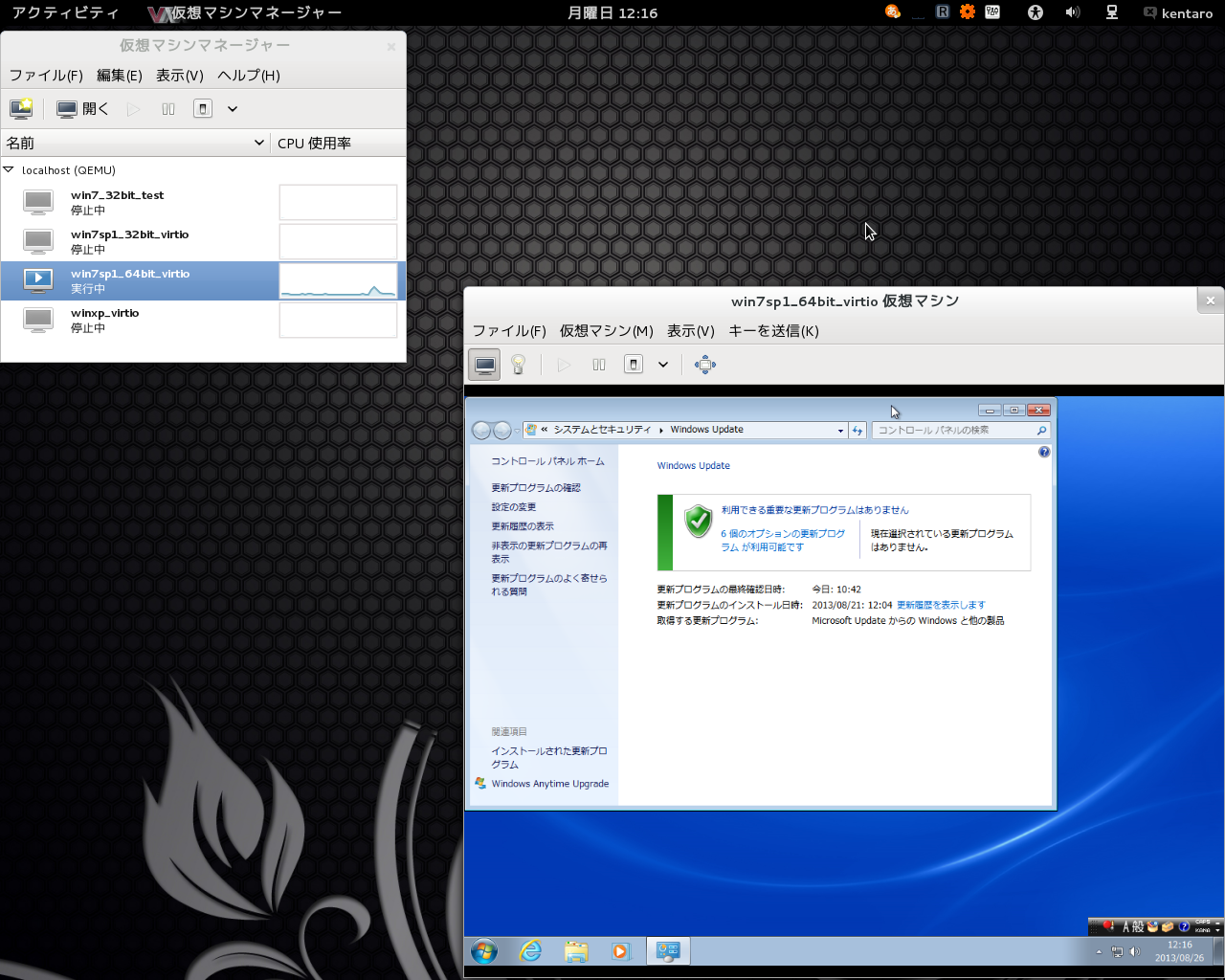Click the 開く (Open) button in manager toolbar

pyautogui.click(x=83, y=109)
